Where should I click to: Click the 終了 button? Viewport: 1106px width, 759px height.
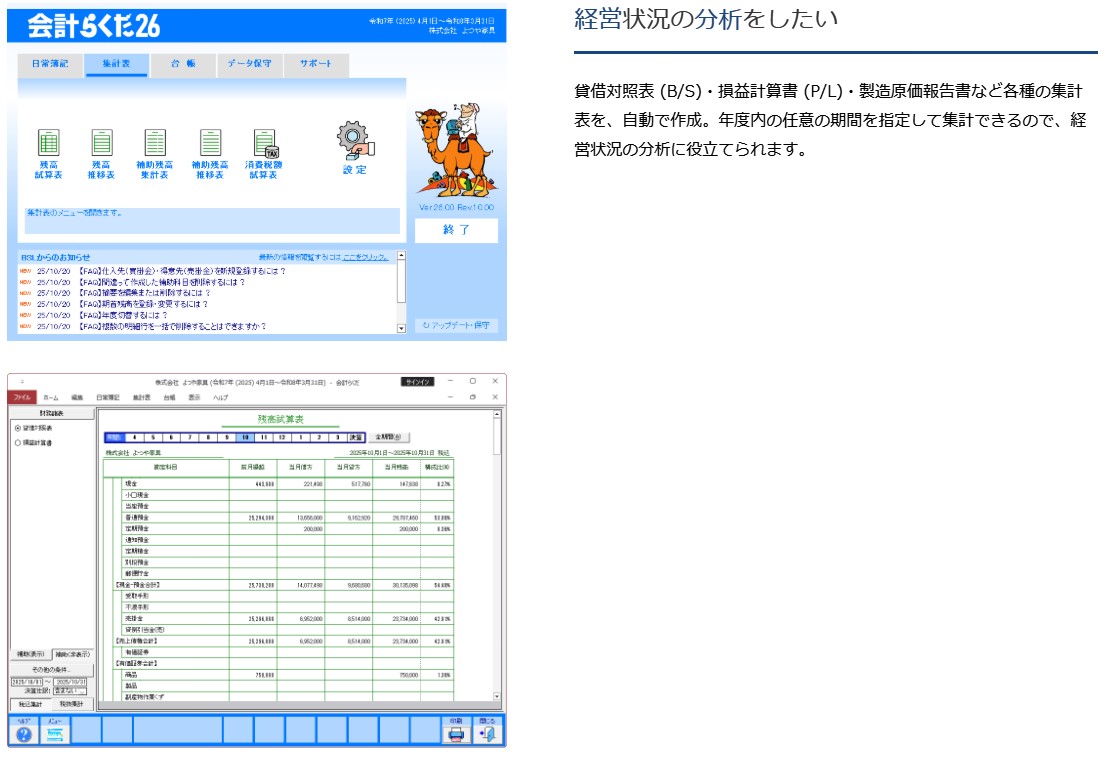pos(455,230)
